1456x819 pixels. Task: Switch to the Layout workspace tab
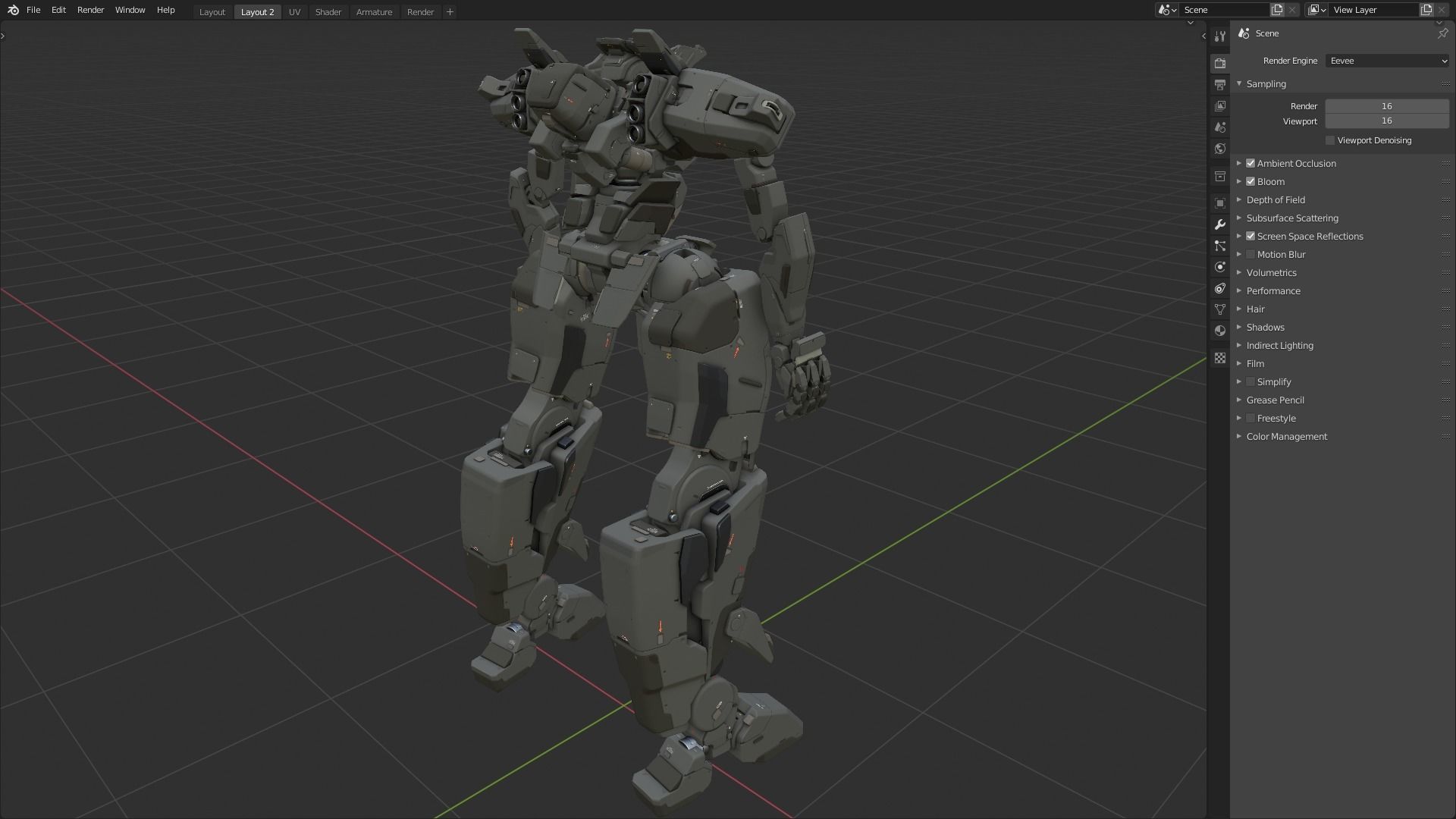click(212, 12)
